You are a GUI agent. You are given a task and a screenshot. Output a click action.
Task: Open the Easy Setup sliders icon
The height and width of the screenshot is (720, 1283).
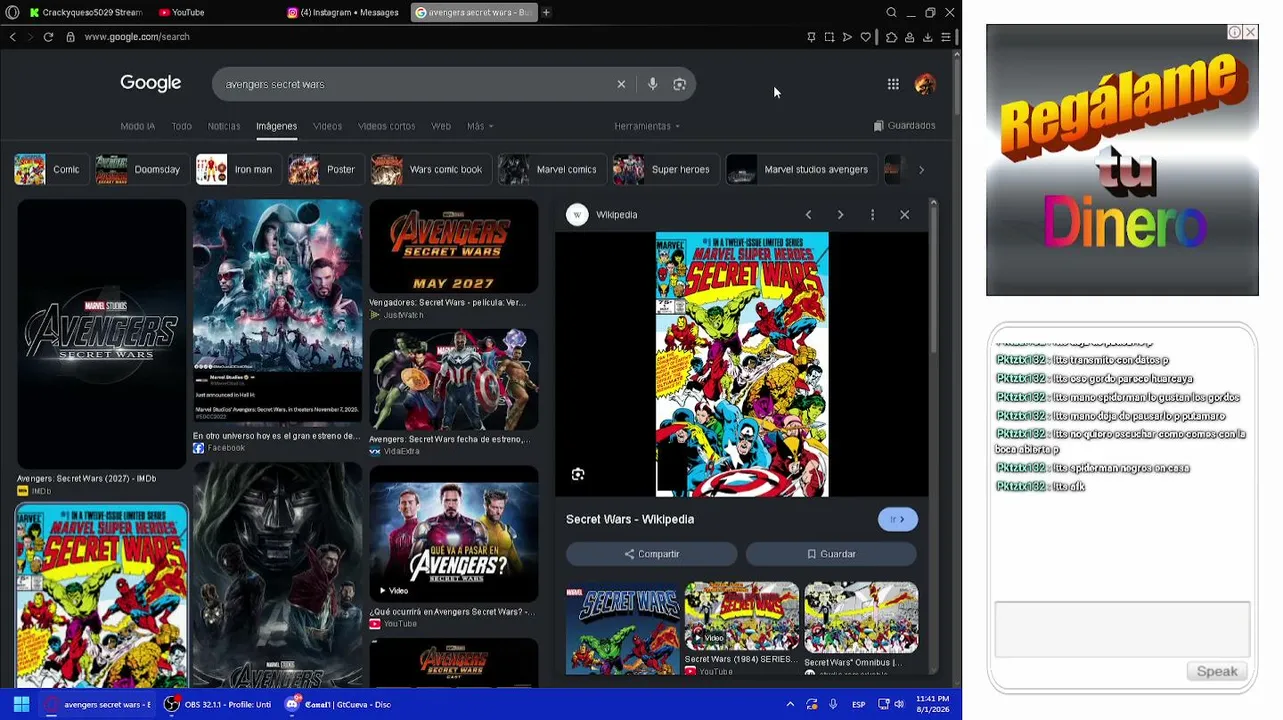[x=945, y=37]
